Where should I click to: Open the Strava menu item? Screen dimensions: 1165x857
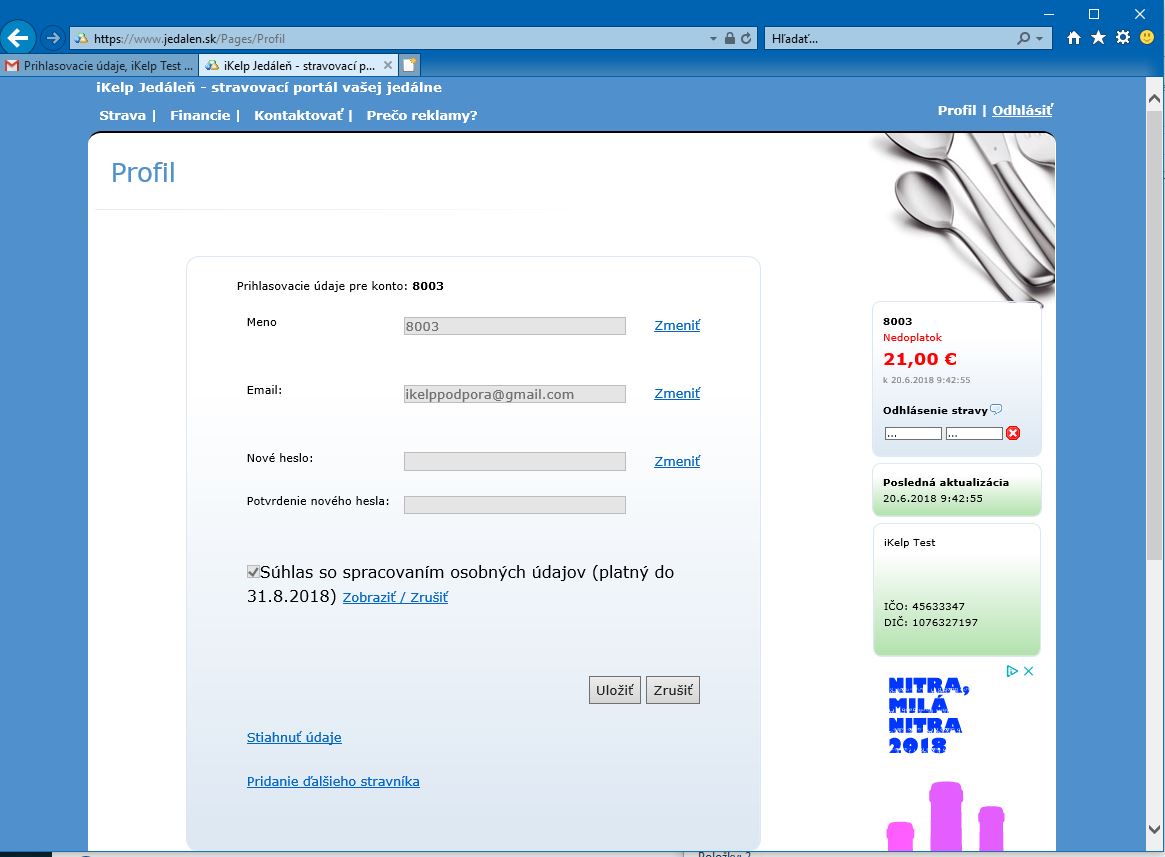coord(122,115)
